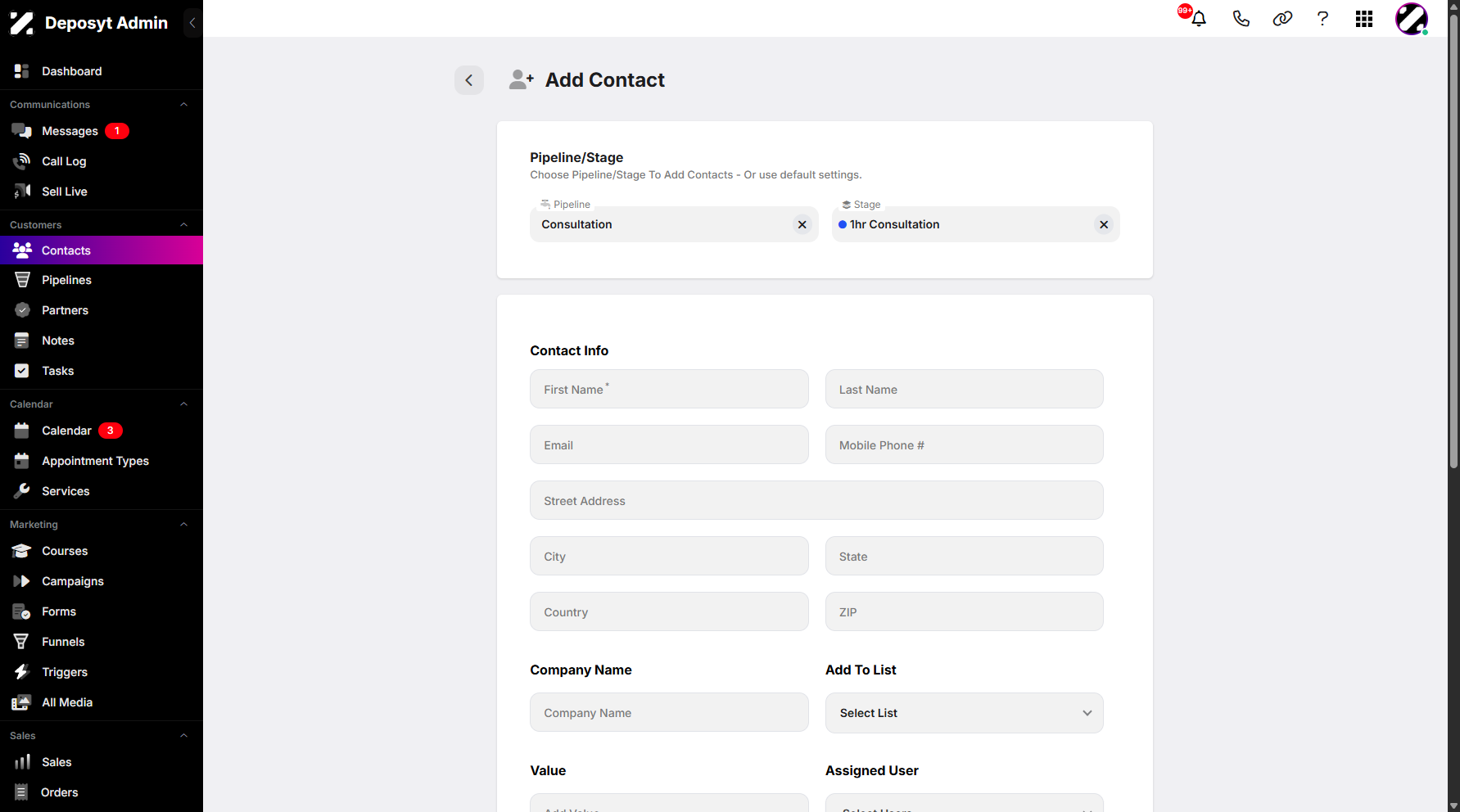Open the apps grid icon

(x=1364, y=19)
